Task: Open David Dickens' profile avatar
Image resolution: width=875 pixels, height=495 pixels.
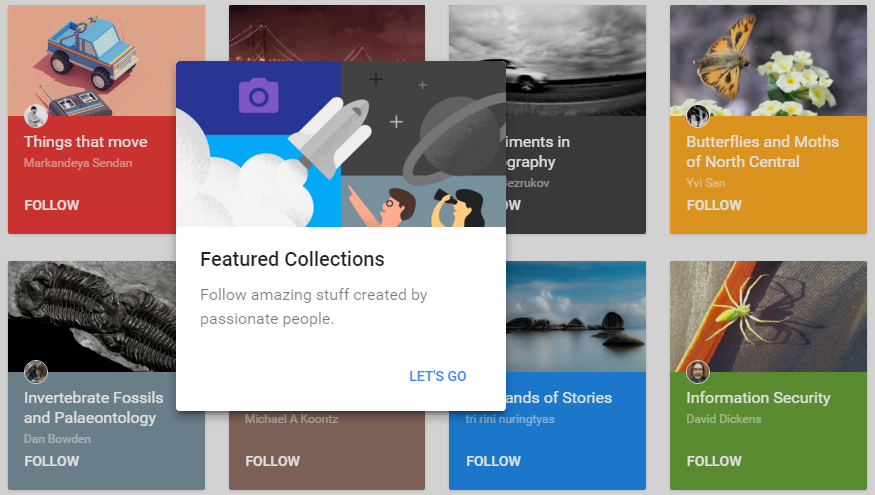Action: [698, 372]
